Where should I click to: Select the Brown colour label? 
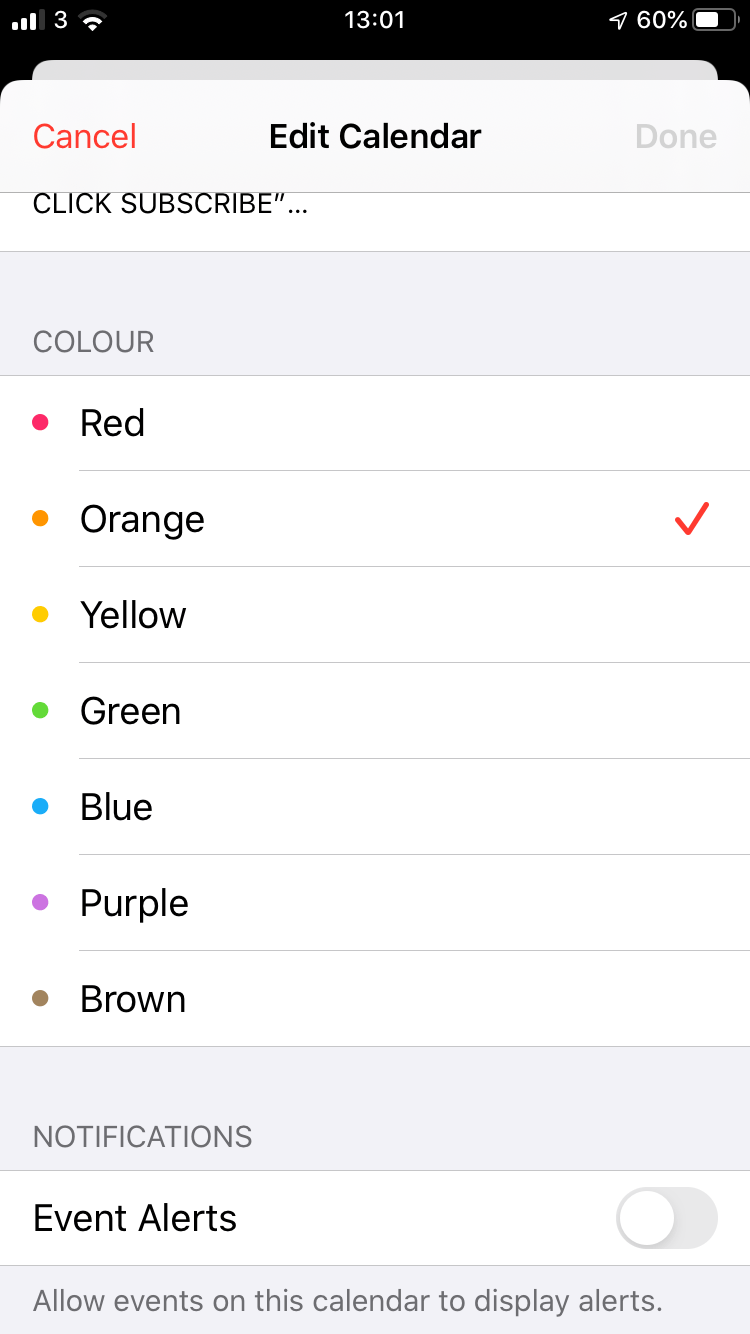[x=133, y=999]
